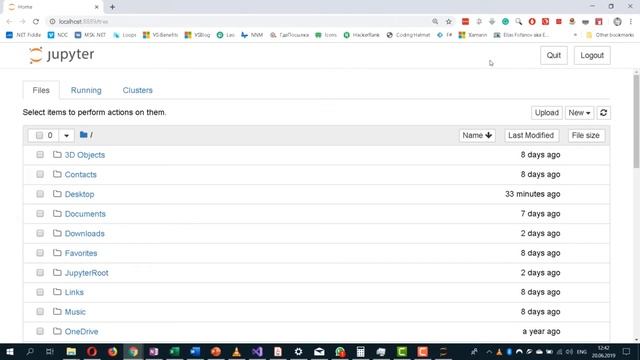The height and width of the screenshot is (360, 640).
Task: Sort files by Name
Action: (x=477, y=135)
